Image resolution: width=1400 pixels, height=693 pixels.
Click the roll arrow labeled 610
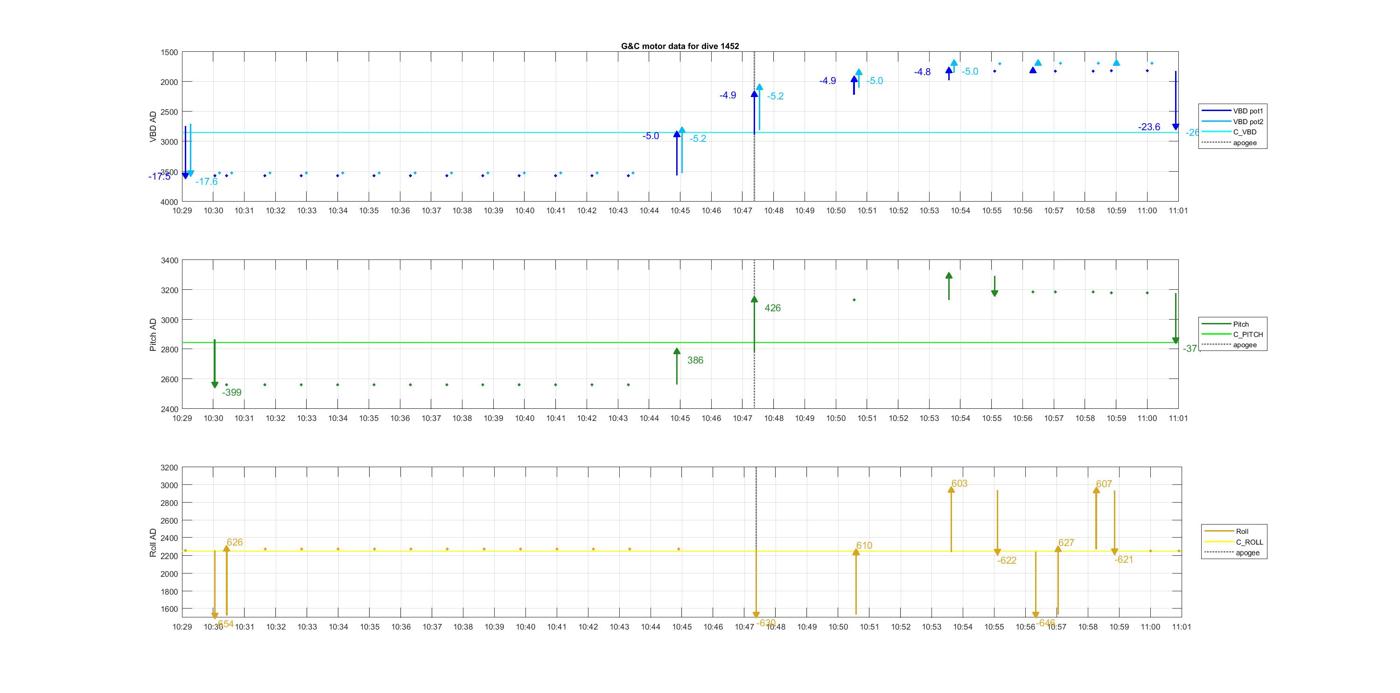[x=856, y=581]
